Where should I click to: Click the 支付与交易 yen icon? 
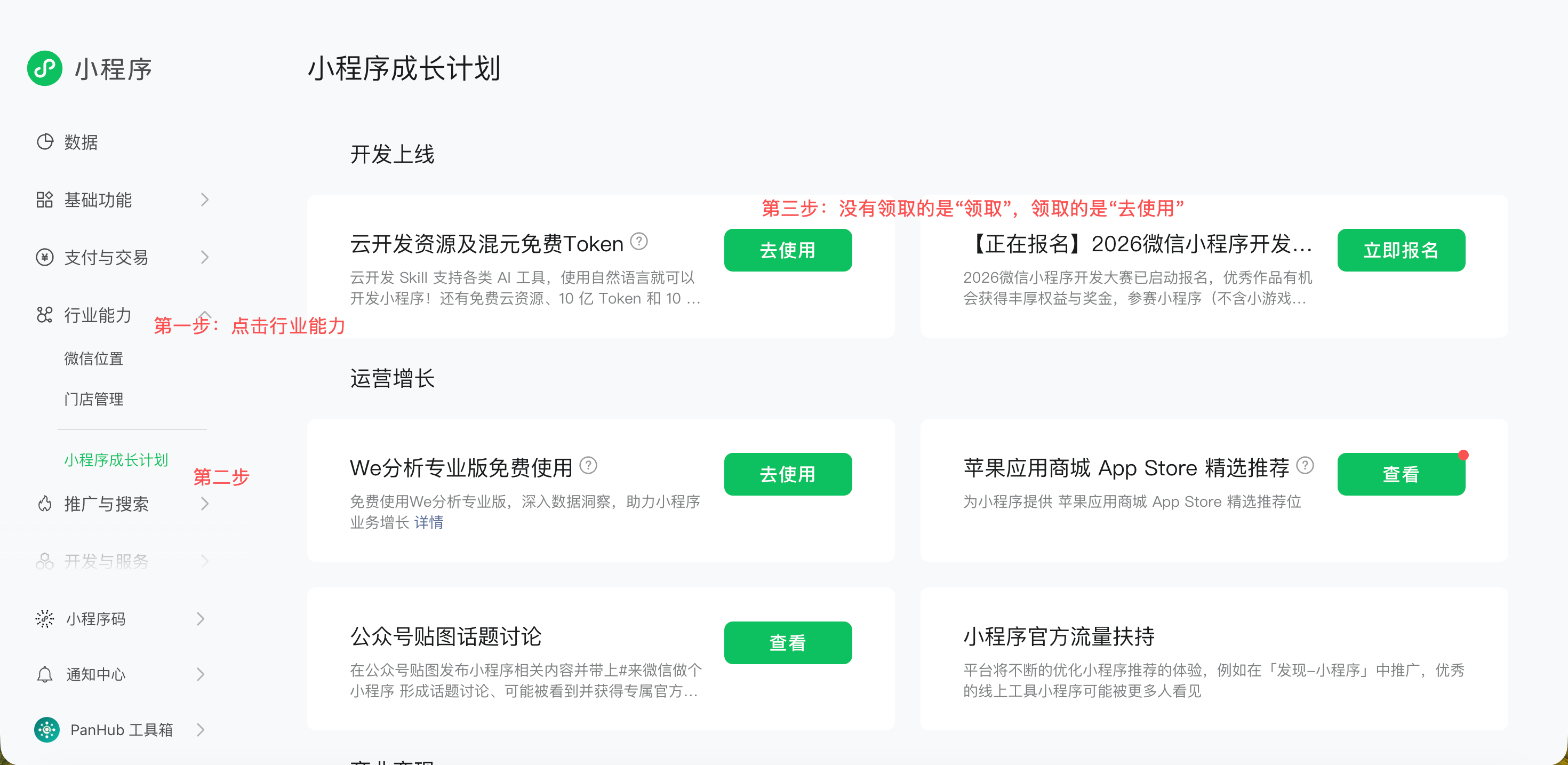(x=44, y=257)
